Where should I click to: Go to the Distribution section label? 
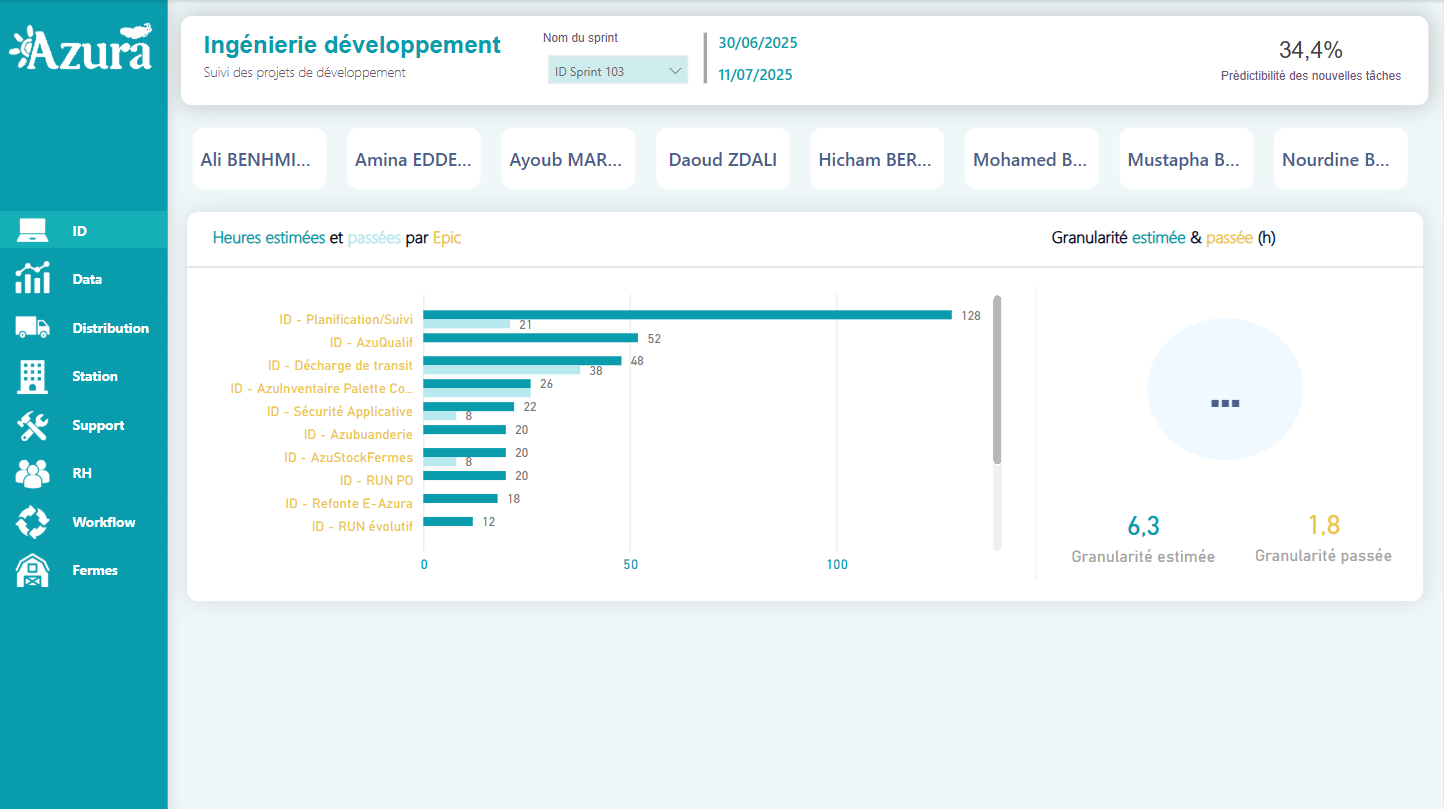tap(110, 328)
